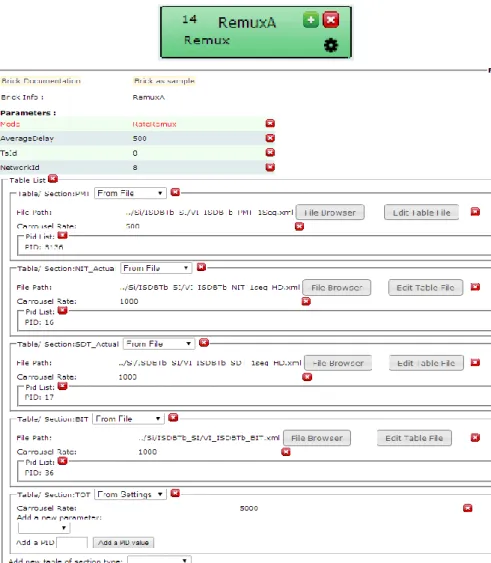This screenshot has height=563, width=491.
Task: Delete the BIT table section
Action: (173, 418)
